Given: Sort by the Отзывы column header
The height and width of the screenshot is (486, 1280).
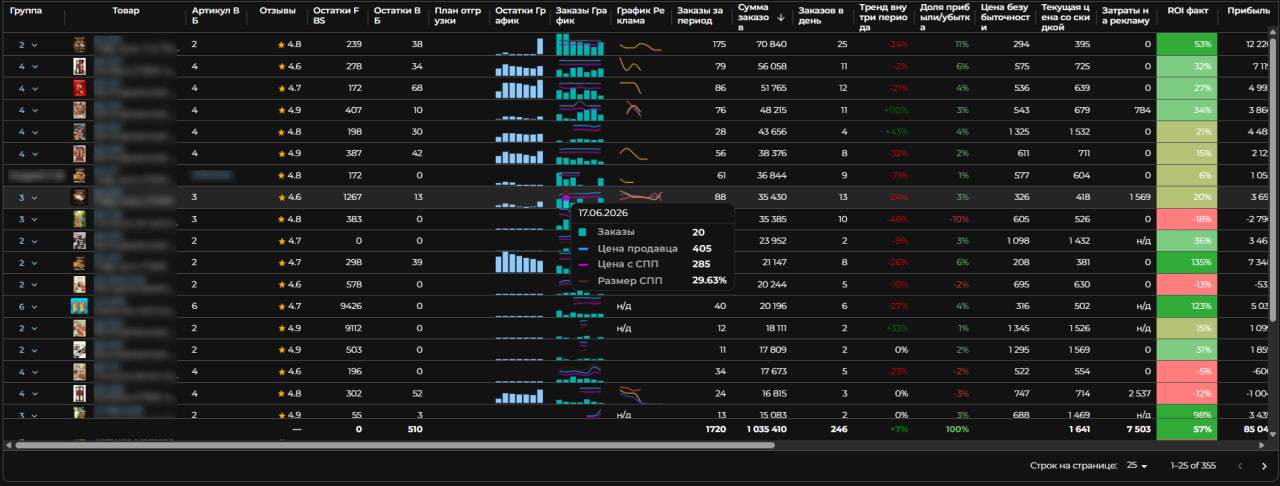Looking at the screenshot, I should (x=276, y=10).
